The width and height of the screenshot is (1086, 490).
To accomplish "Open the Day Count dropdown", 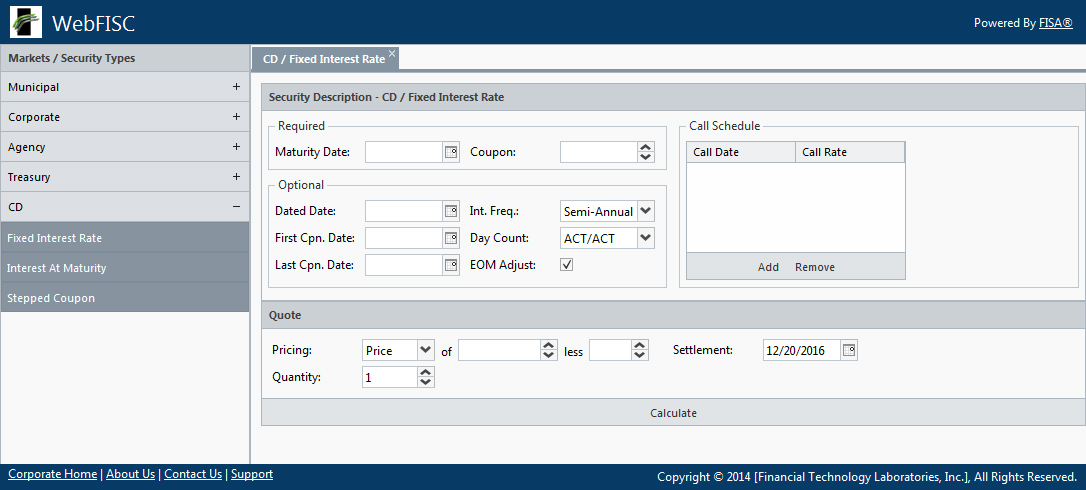I will (645, 238).
